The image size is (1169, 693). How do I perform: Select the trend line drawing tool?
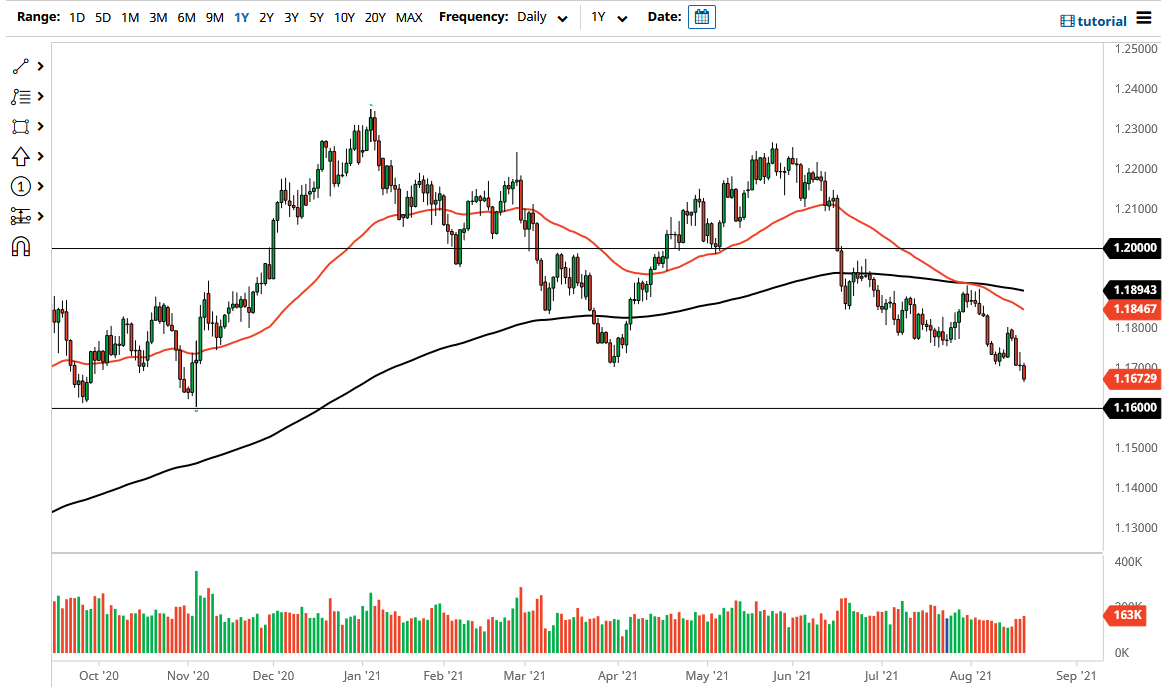click(19, 65)
